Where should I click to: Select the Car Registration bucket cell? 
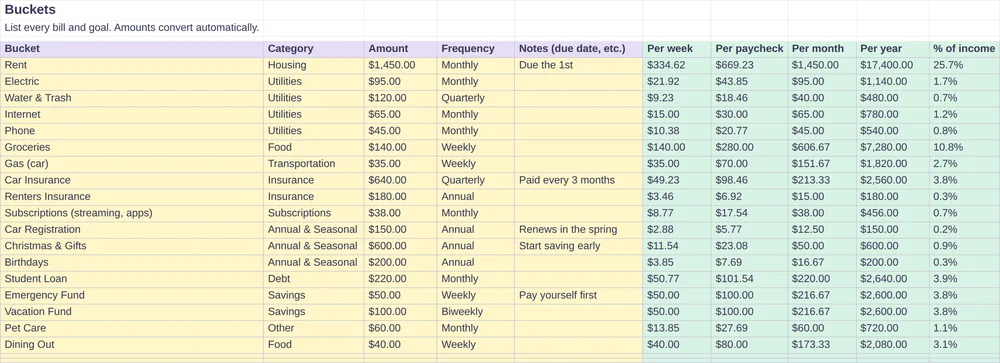[x=131, y=230]
